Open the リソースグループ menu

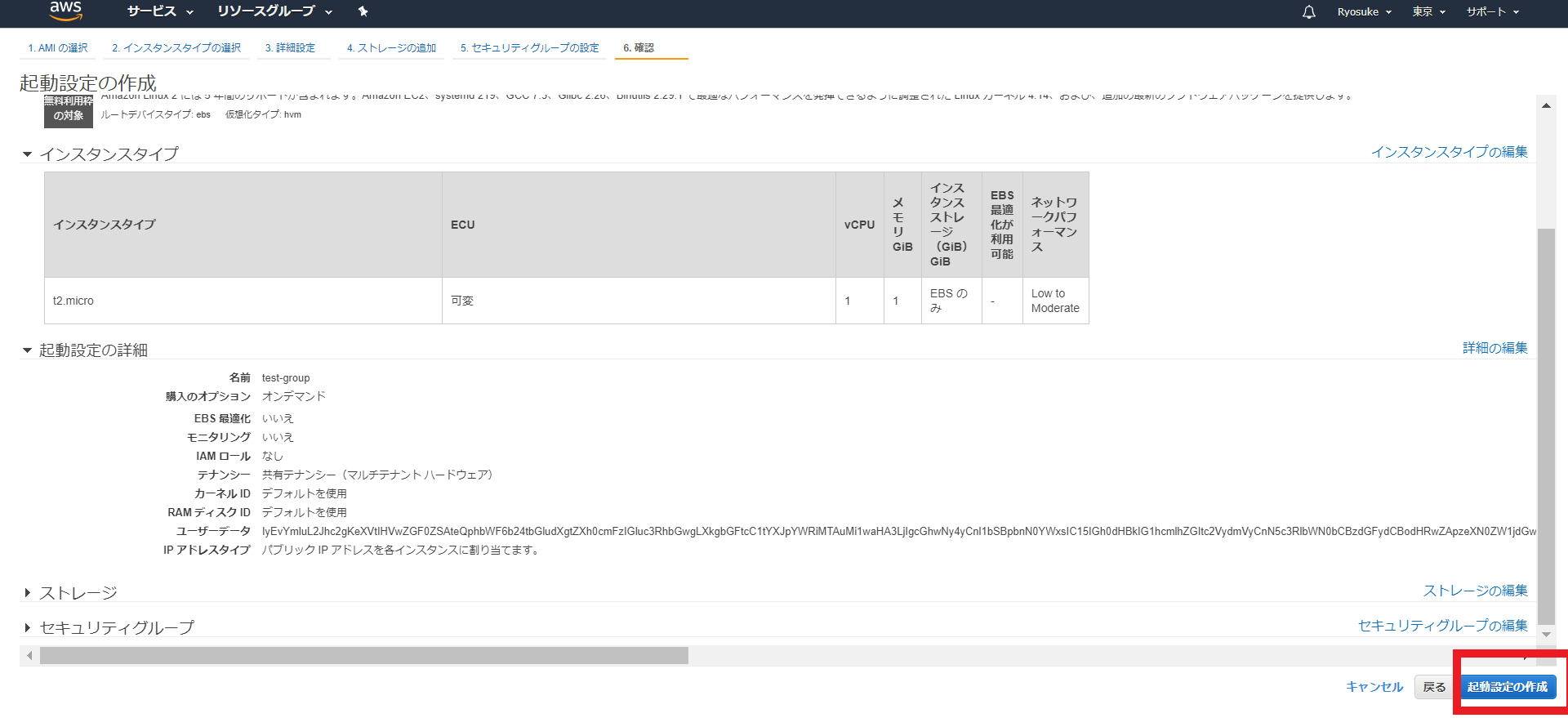click(275, 11)
